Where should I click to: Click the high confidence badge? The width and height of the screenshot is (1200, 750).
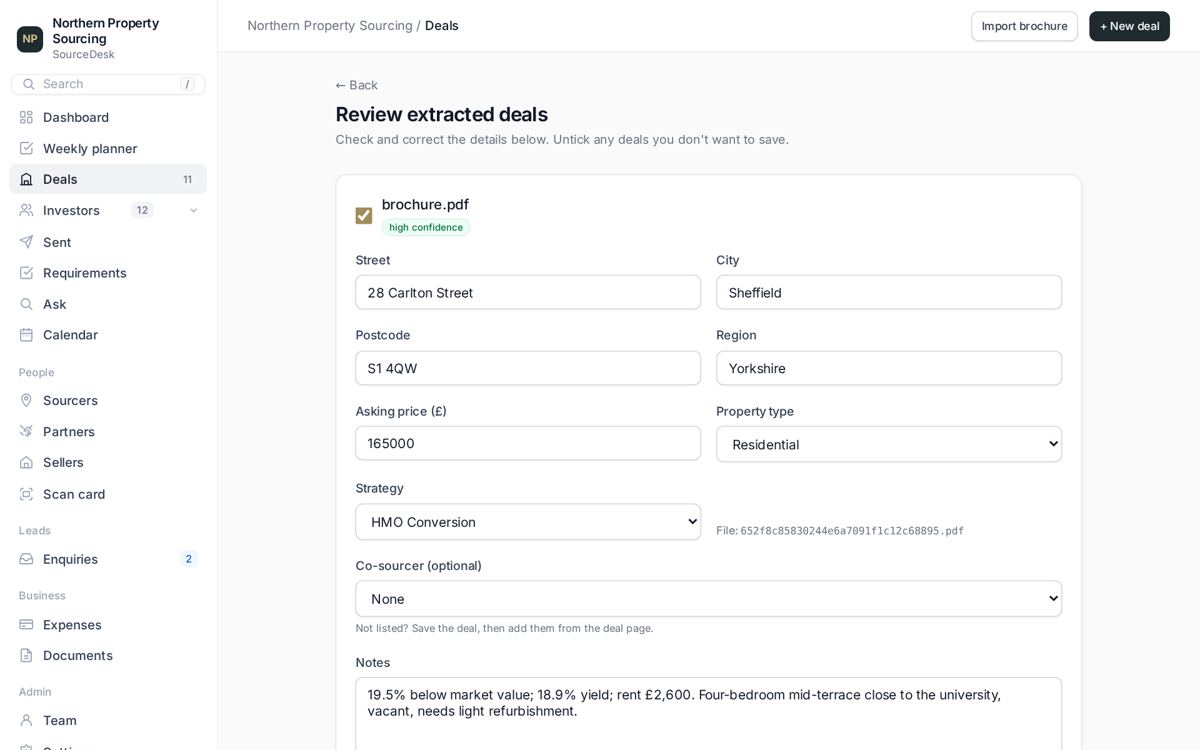click(426, 227)
